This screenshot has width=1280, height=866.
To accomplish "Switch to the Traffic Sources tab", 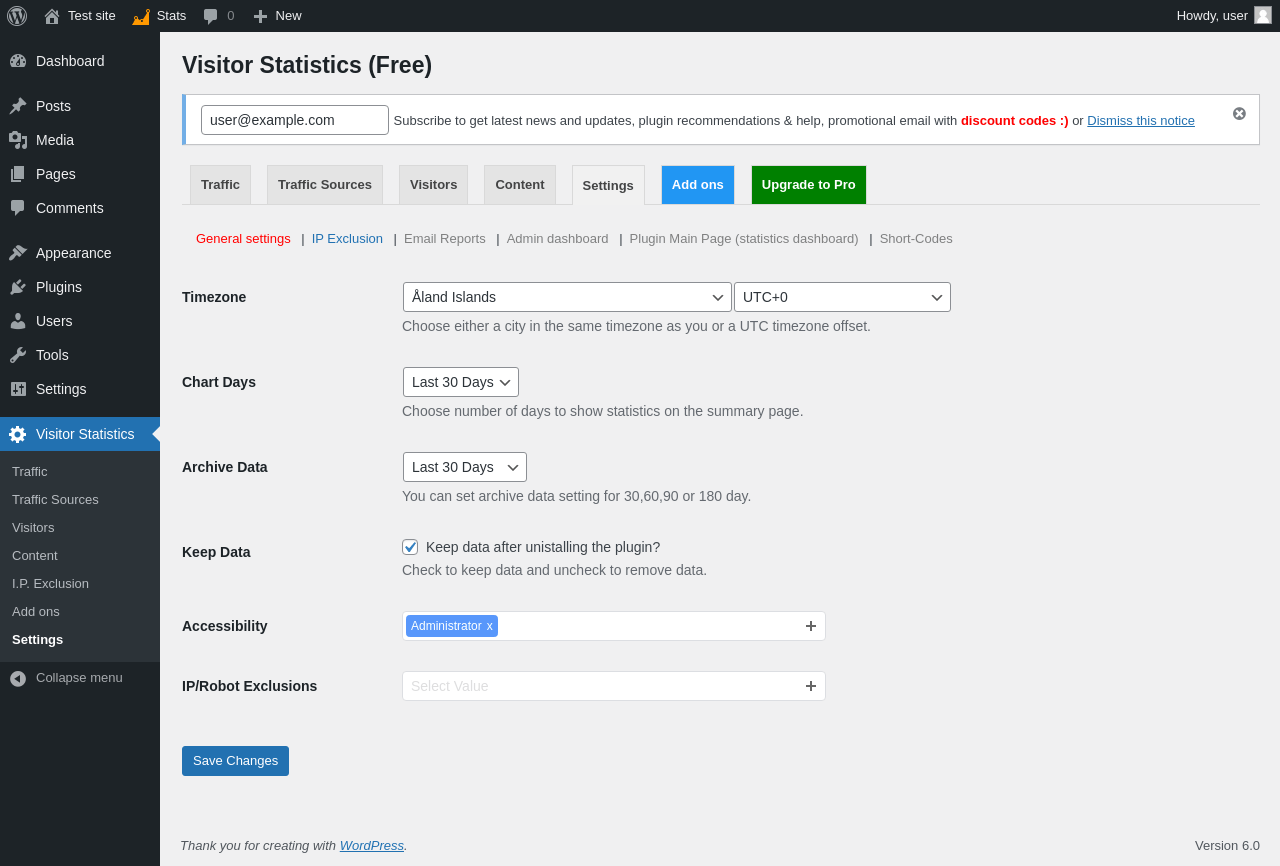I will click(324, 185).
